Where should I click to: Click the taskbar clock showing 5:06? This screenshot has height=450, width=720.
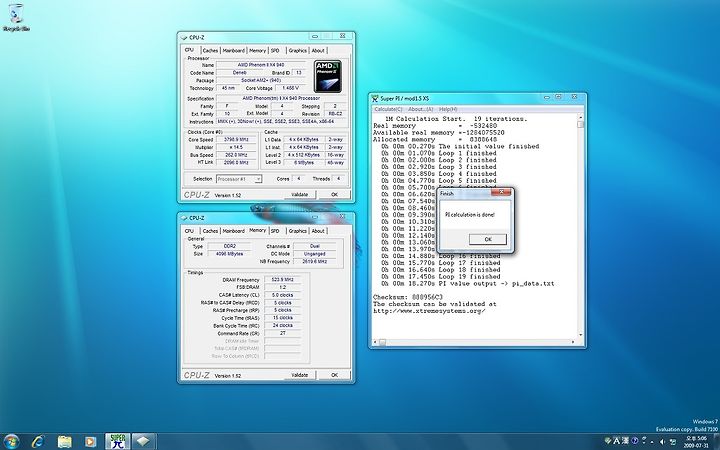pos(697,442)
